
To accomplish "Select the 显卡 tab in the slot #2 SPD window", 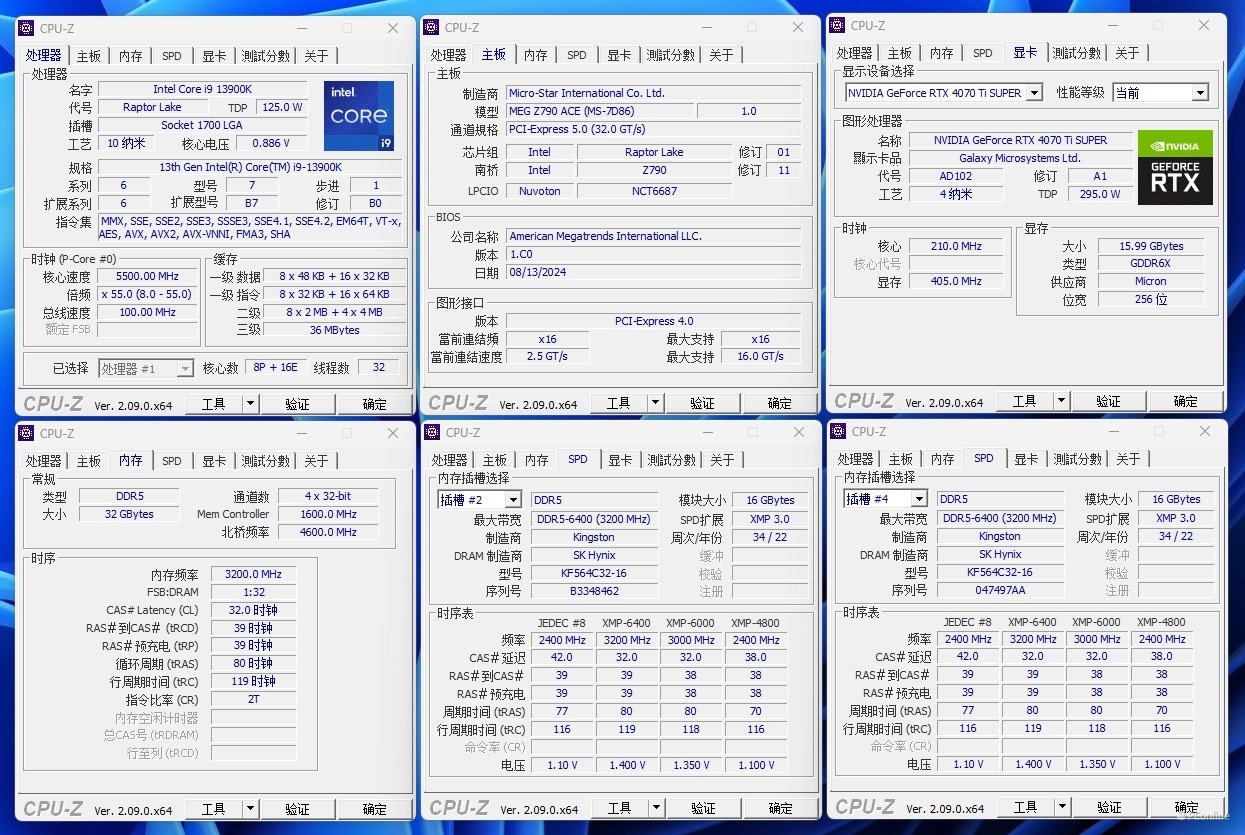I will pyautogui.click(x=620, y=460).
